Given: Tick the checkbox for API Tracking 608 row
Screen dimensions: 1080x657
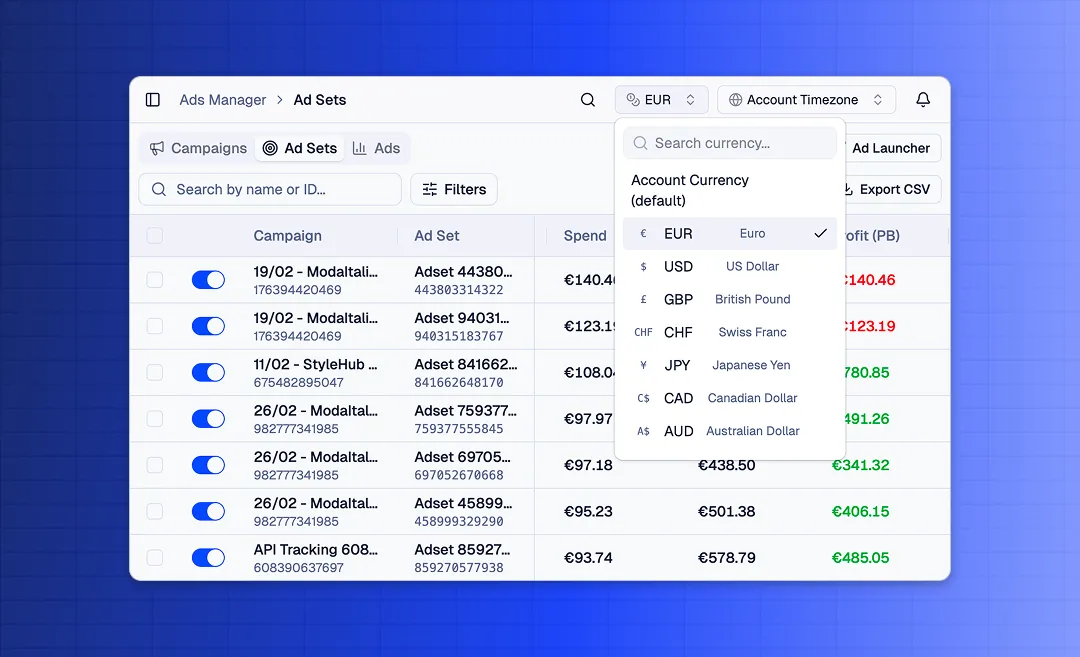Looking at the screenshot, I should (x=155, y=557).
